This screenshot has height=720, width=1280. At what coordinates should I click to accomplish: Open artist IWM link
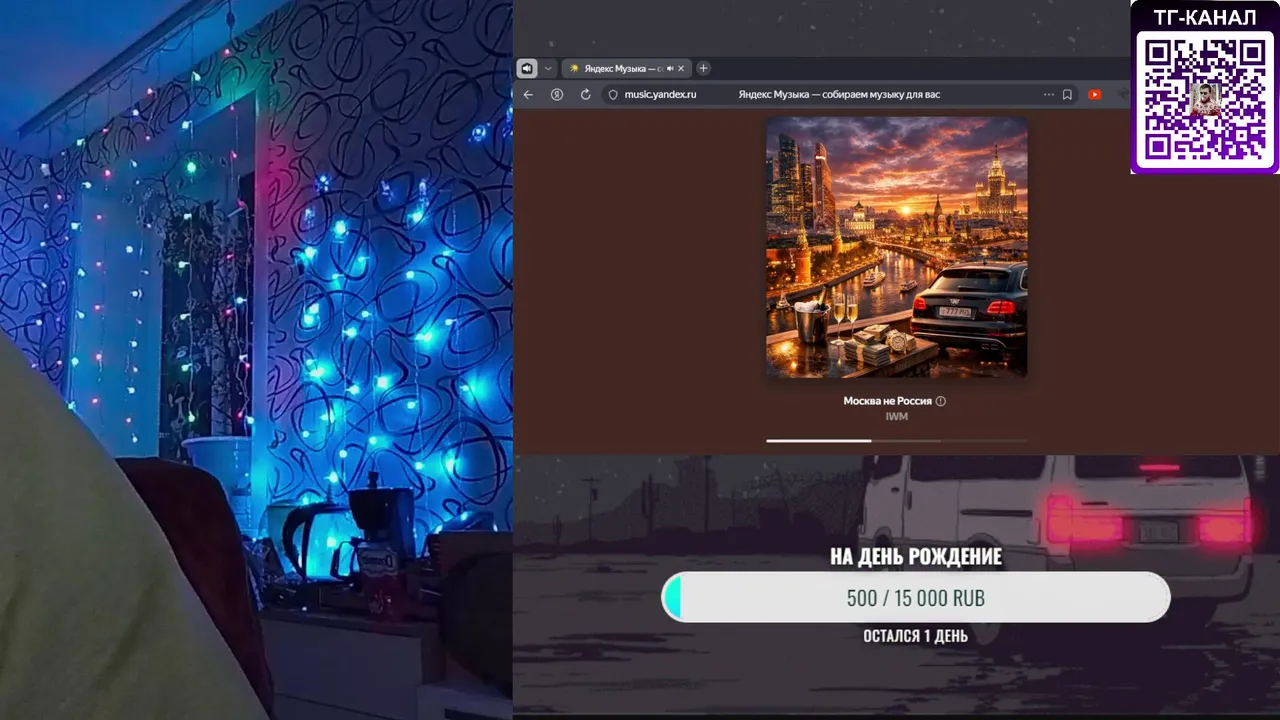897,416
